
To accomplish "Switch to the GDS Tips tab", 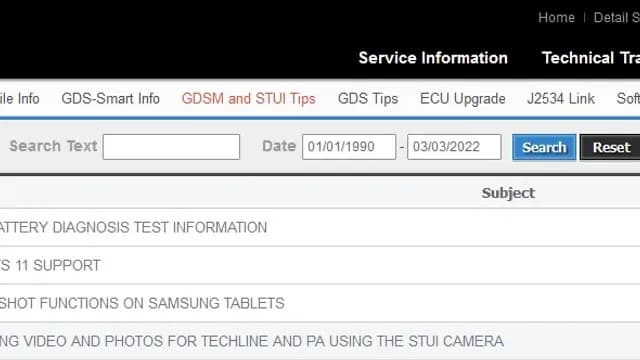I will click(x=368, y=98).
